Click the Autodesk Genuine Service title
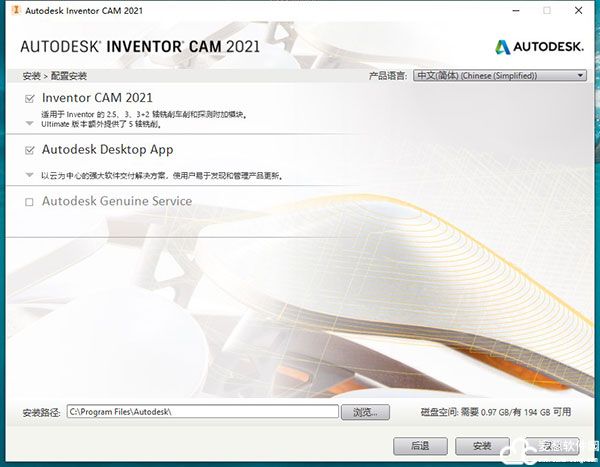600x467 pixels. pyautogui.click(x=117, y=201)
